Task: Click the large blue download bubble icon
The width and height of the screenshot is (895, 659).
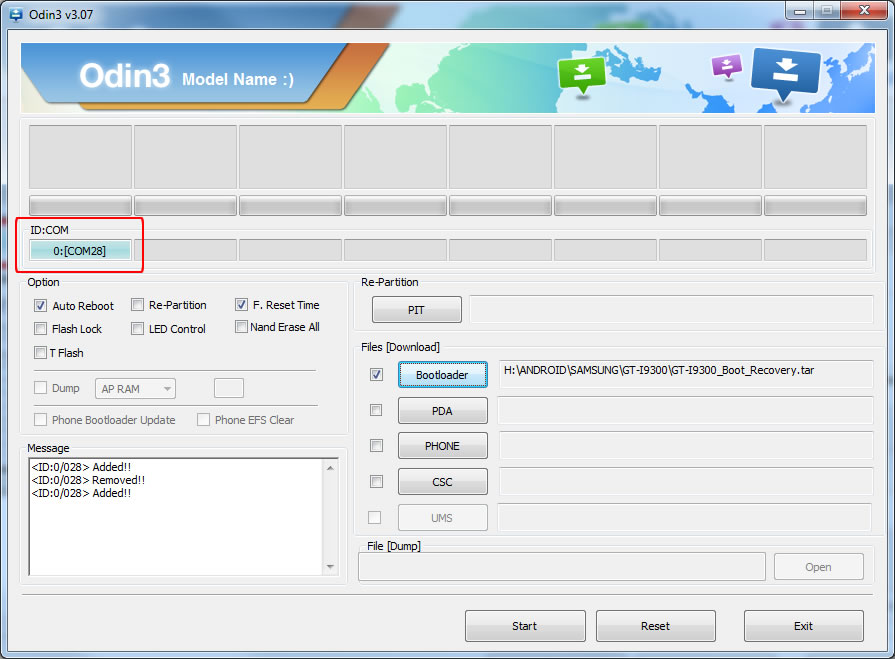Action: 785,74
